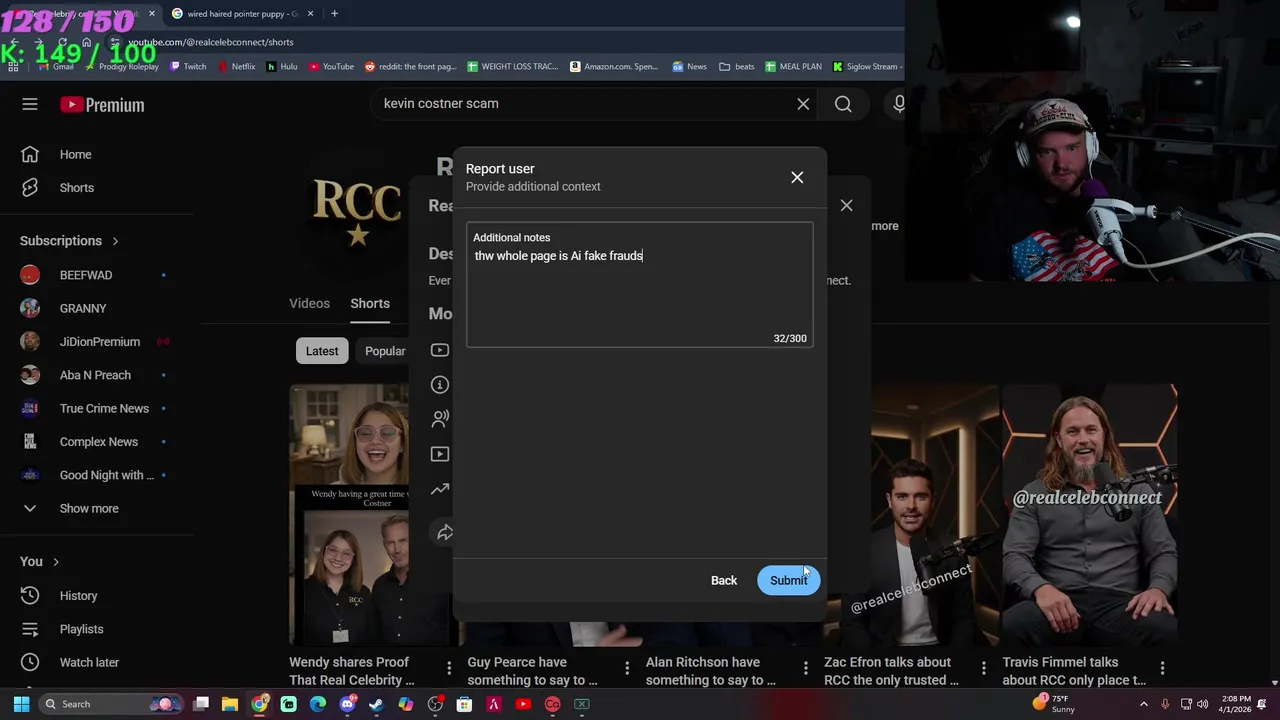Open Microsoft Edge from the taskbar
Image resolution: width=1280 pixels, height=720 pixels.
[318, 704]
